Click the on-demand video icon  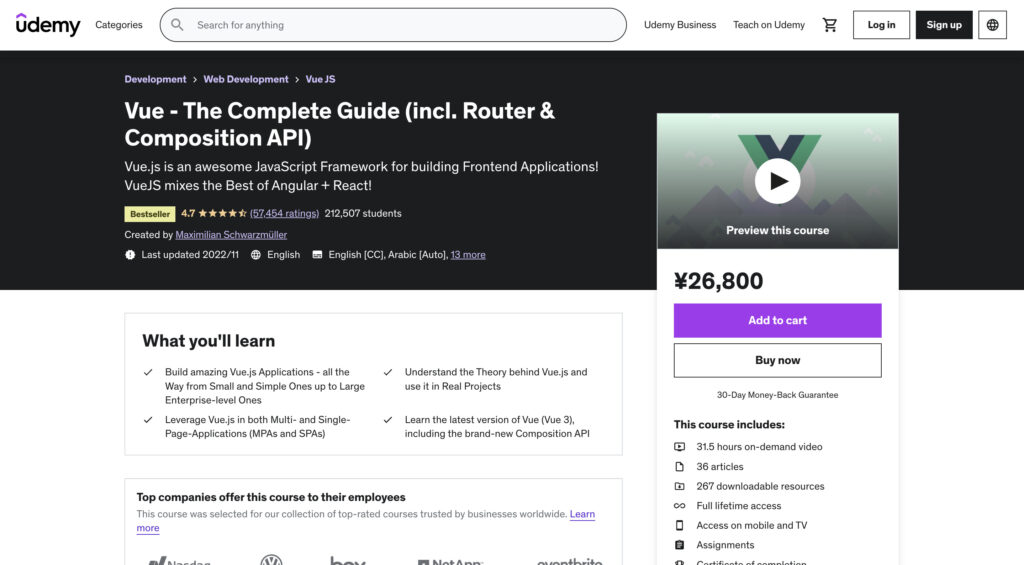point(680,447)
